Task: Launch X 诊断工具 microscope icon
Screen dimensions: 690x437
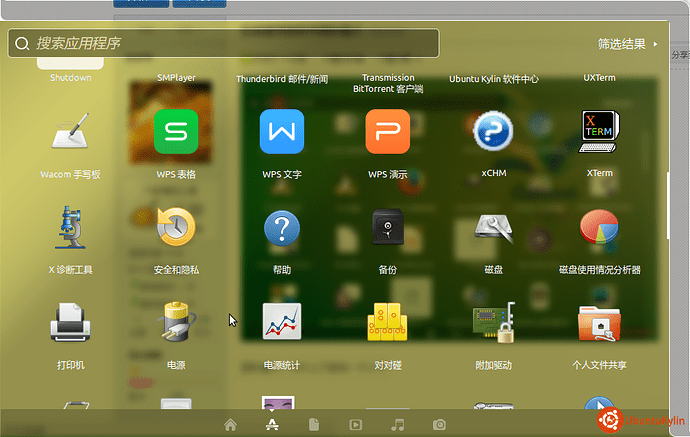Action: (70, 228)
